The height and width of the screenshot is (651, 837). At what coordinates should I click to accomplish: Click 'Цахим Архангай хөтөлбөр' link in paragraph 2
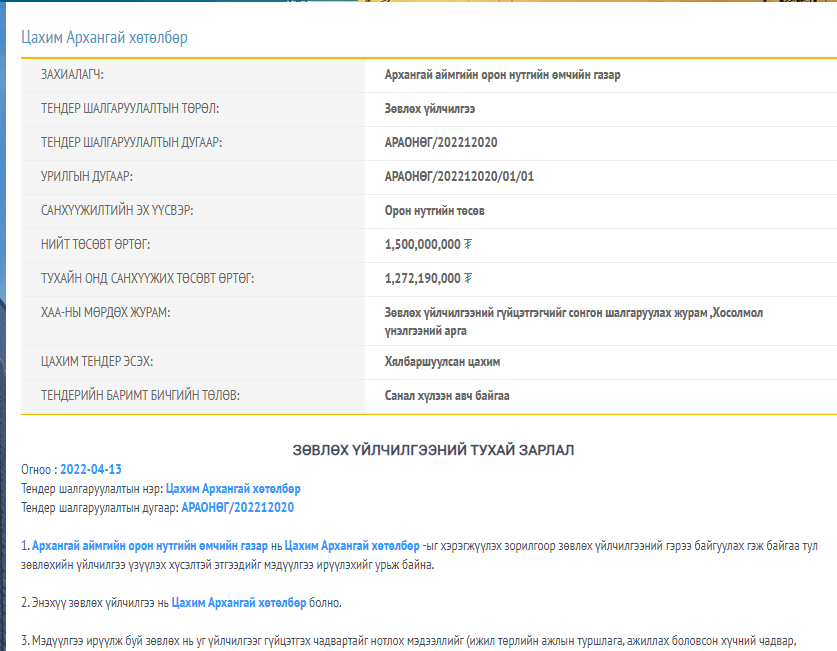tap(239, 603)
